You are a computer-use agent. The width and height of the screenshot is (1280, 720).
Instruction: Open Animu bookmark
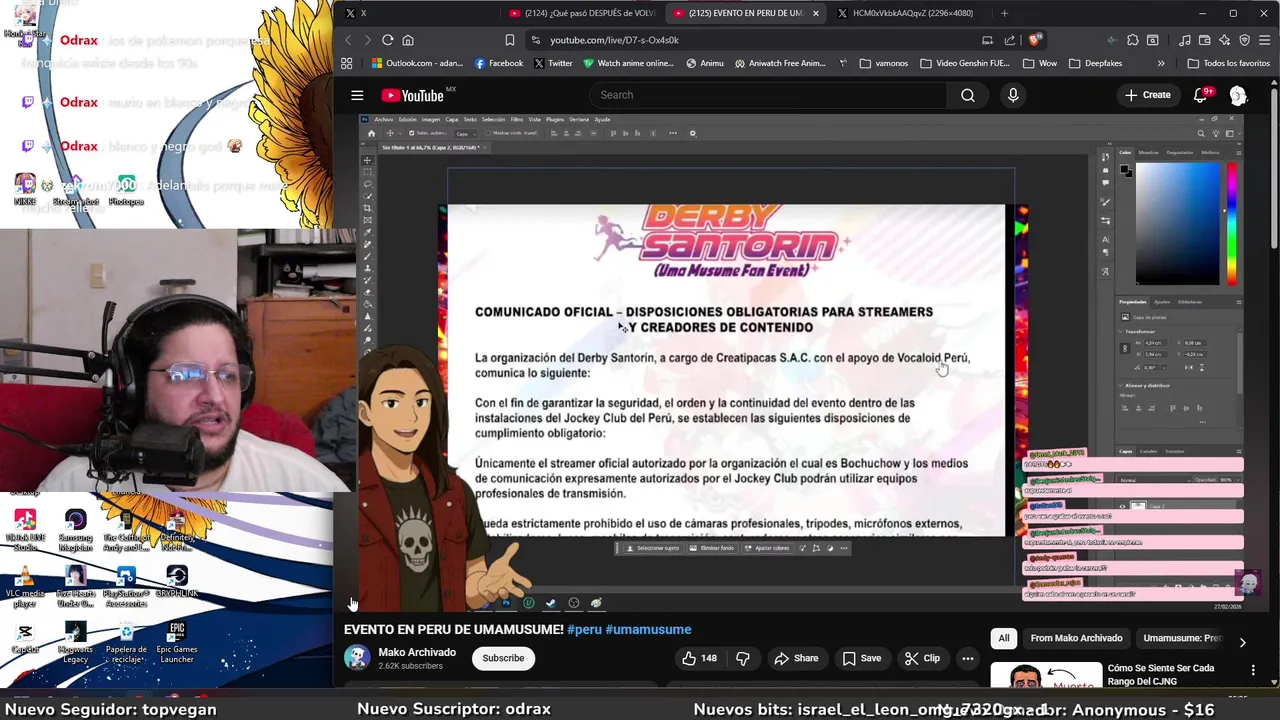705,63
